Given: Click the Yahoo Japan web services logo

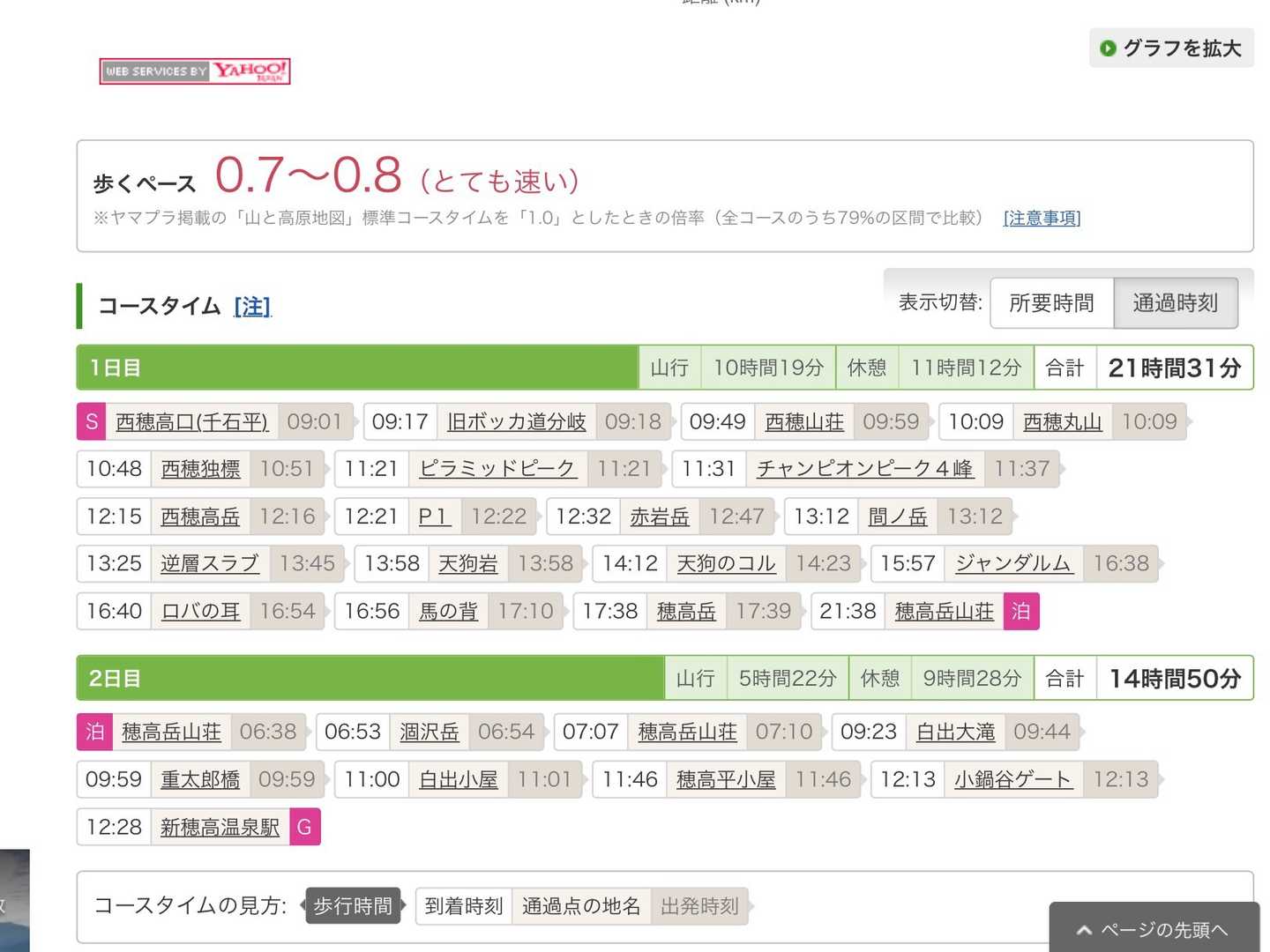Looking at the screenshot, I should point(195,71).
